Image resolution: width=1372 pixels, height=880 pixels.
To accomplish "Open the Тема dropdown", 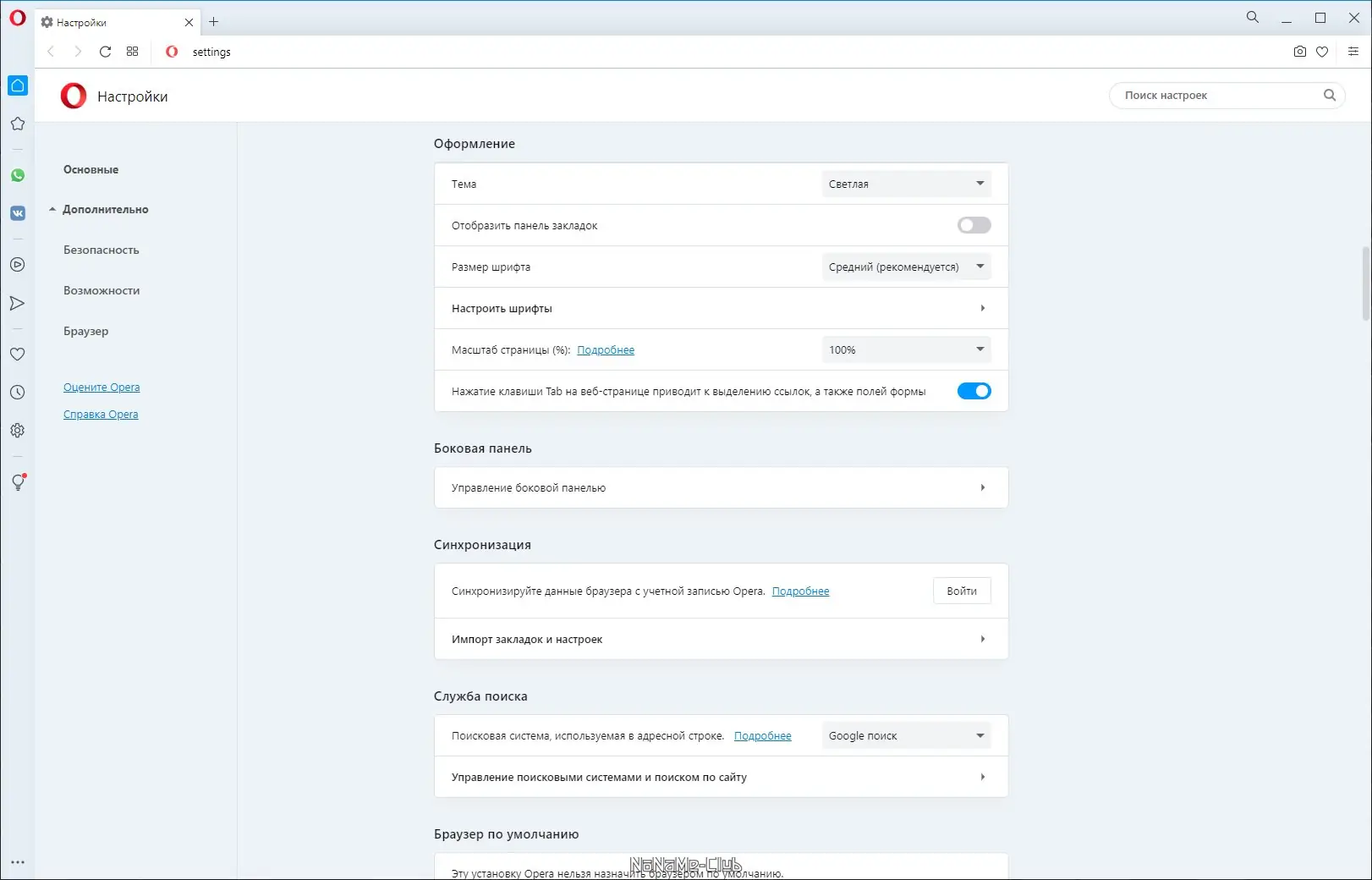I will (906, 184).
